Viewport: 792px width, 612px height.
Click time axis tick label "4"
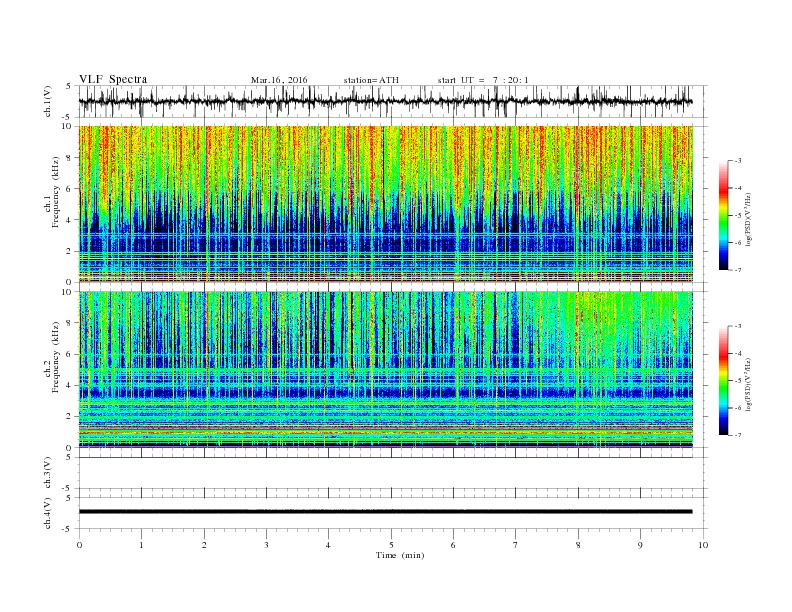[x=328, y=545]
